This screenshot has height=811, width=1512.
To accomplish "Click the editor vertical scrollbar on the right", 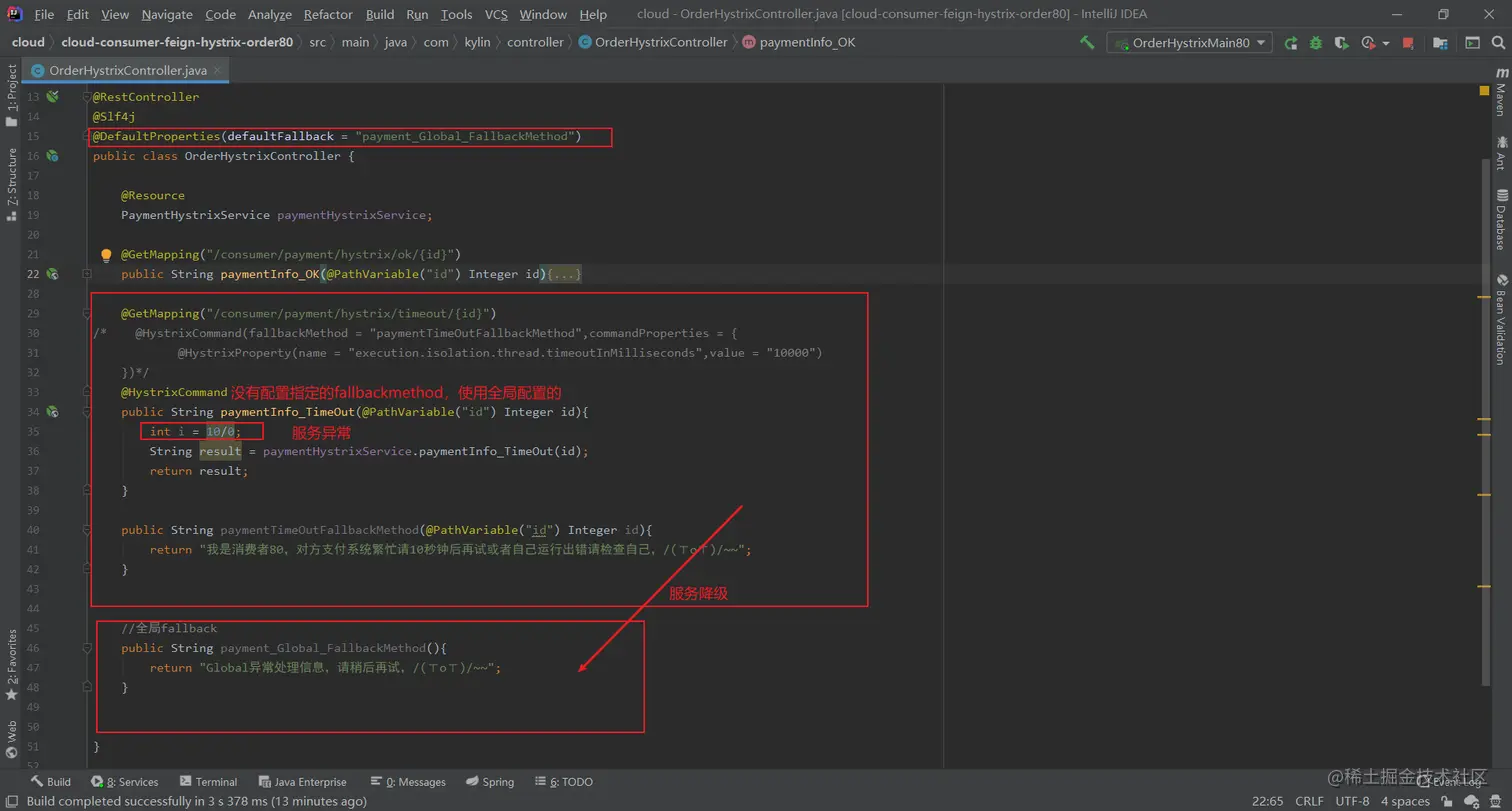I will [1484, 420].
